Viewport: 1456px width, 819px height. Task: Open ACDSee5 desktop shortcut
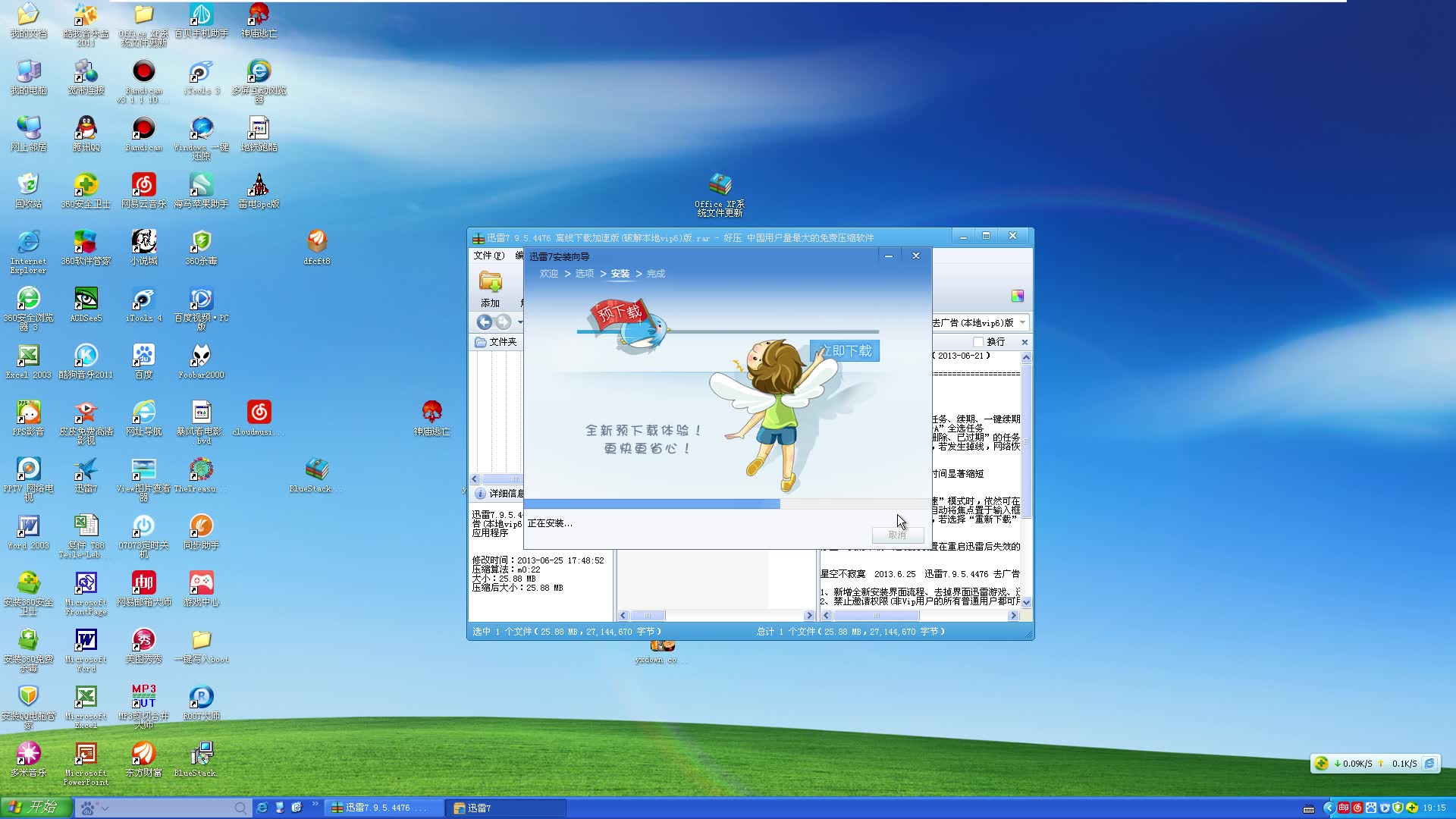coord(86,305)
